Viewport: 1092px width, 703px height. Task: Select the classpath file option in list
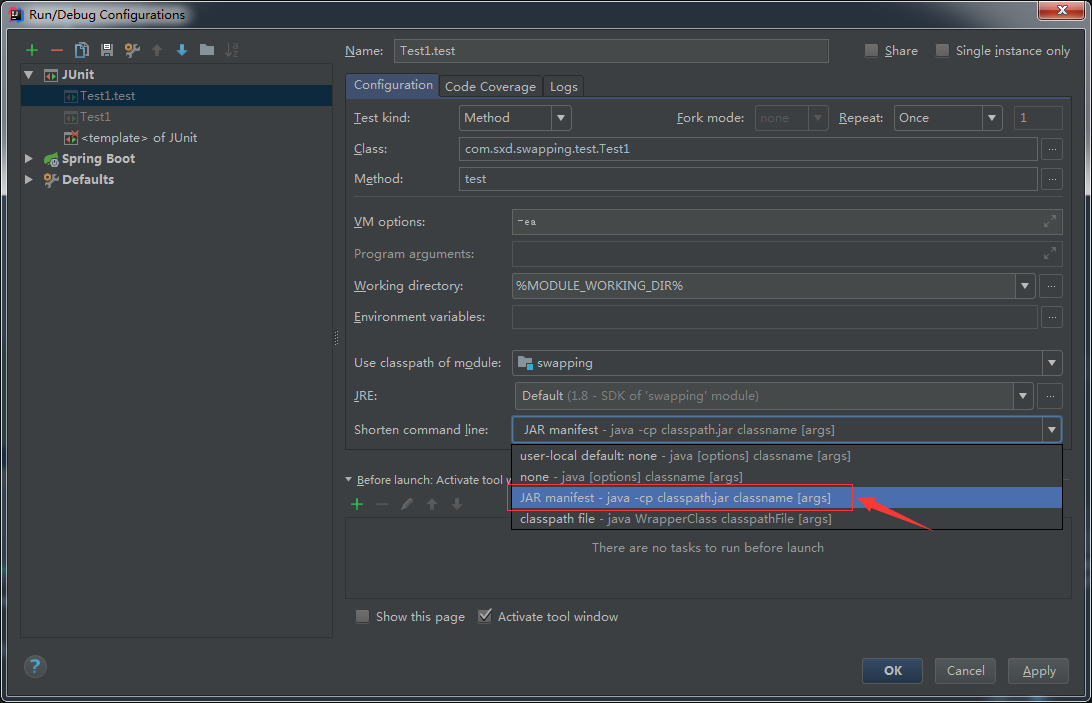click(x=675, y=519)
